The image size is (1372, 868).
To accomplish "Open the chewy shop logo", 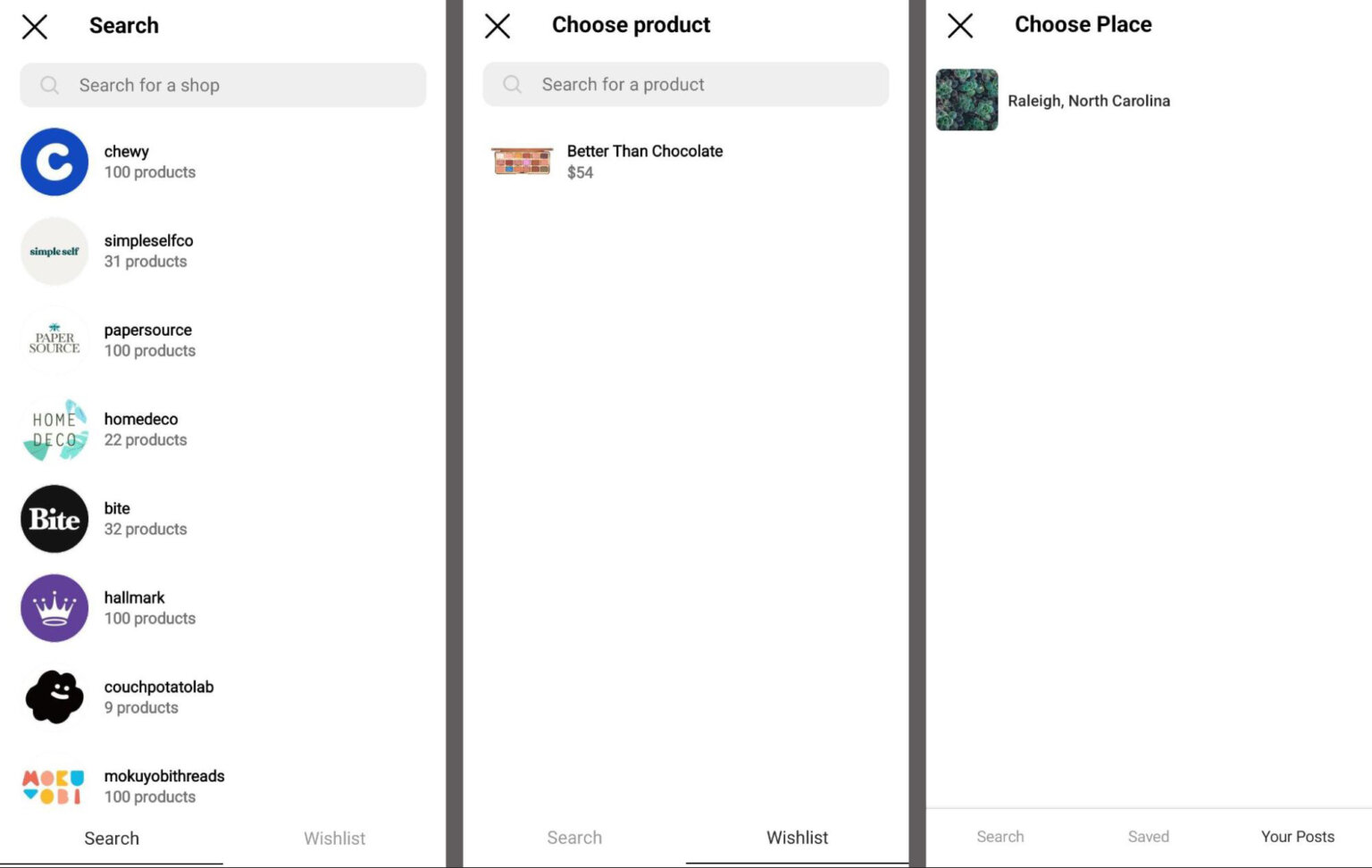I will point(54,162).
